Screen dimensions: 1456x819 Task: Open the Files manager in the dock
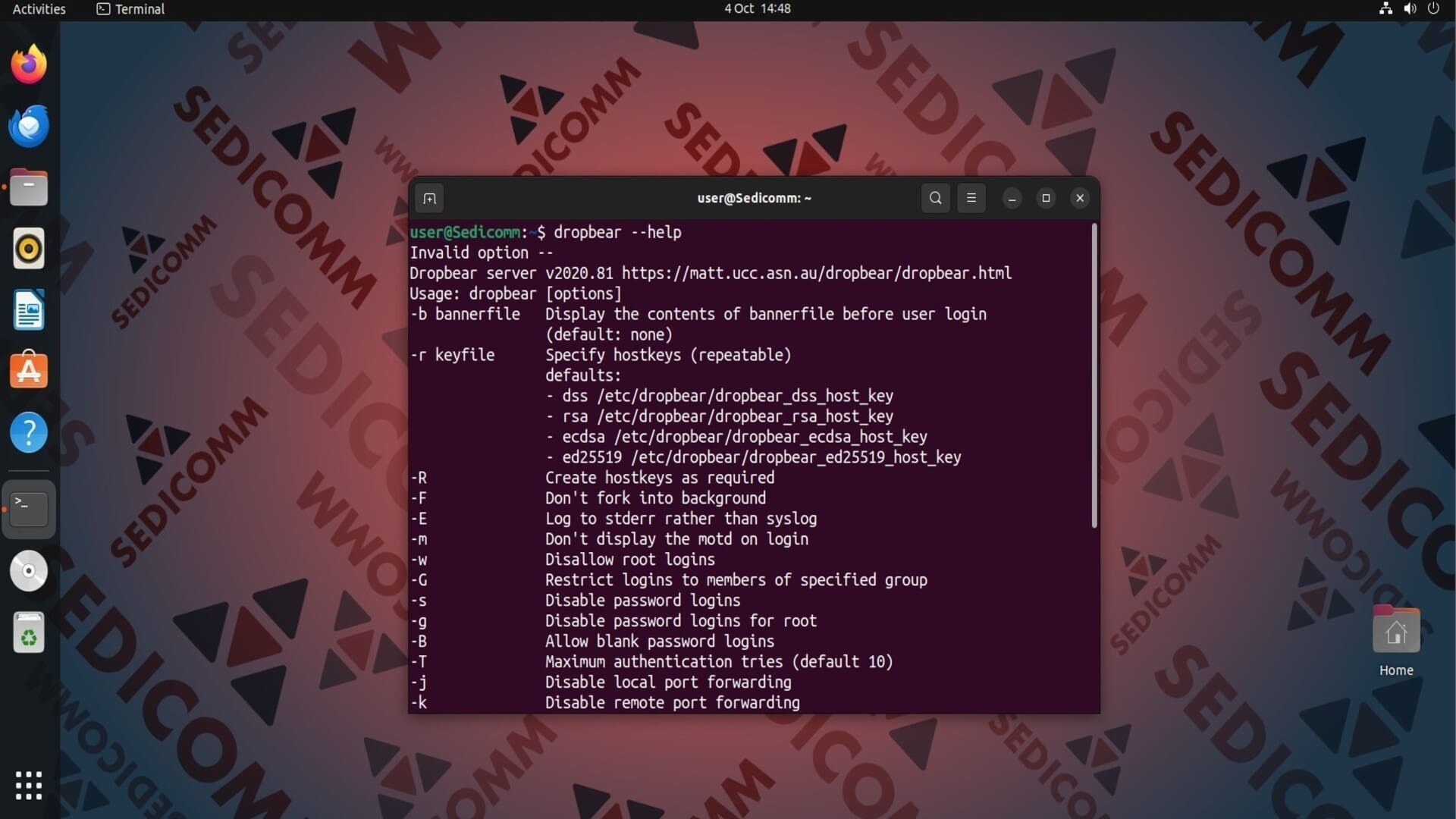tap(29, 187)
